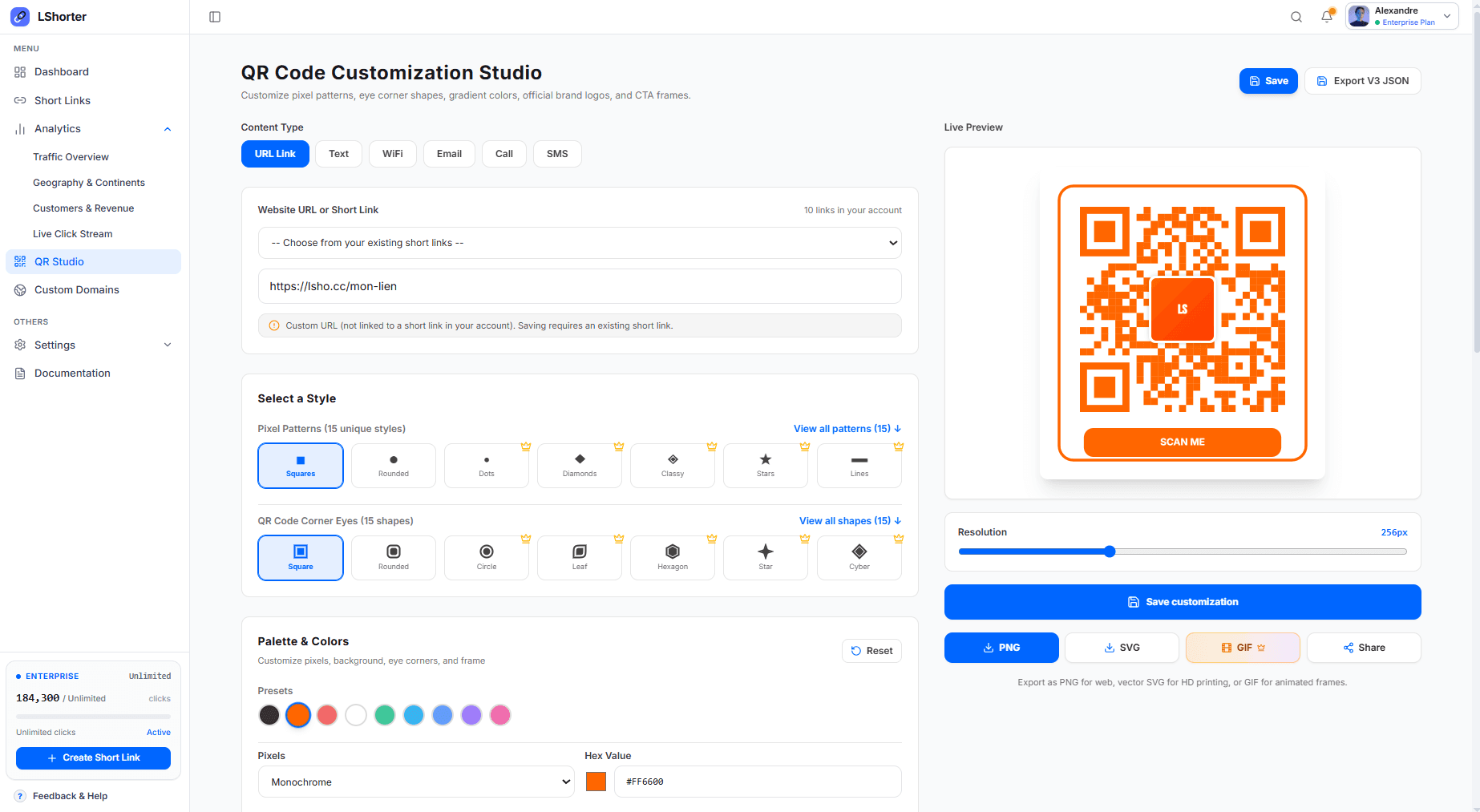Choose the Diamonds pixel pattern

tap(580, 466)
